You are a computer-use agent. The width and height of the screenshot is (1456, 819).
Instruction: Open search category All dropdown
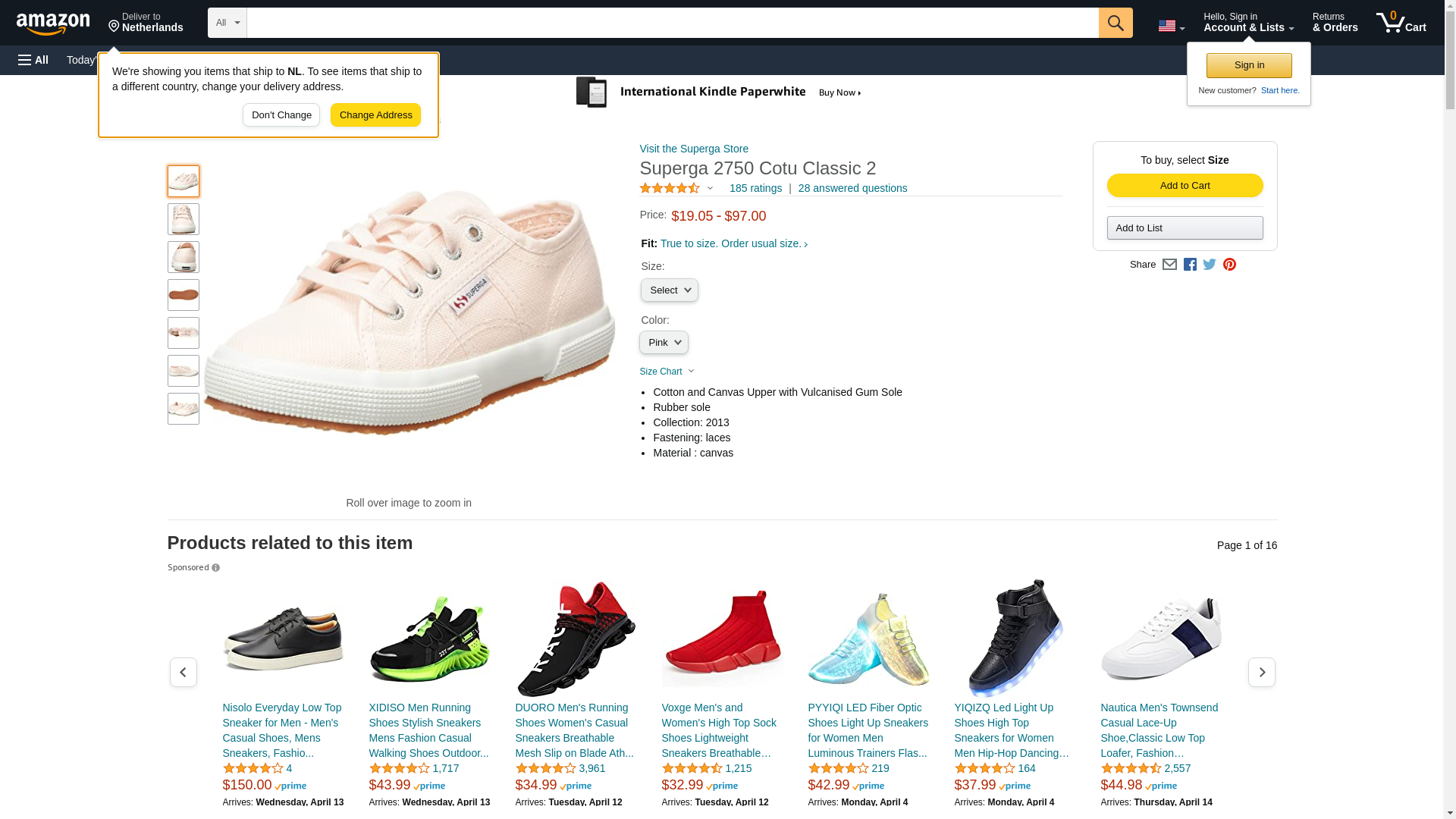227,23
